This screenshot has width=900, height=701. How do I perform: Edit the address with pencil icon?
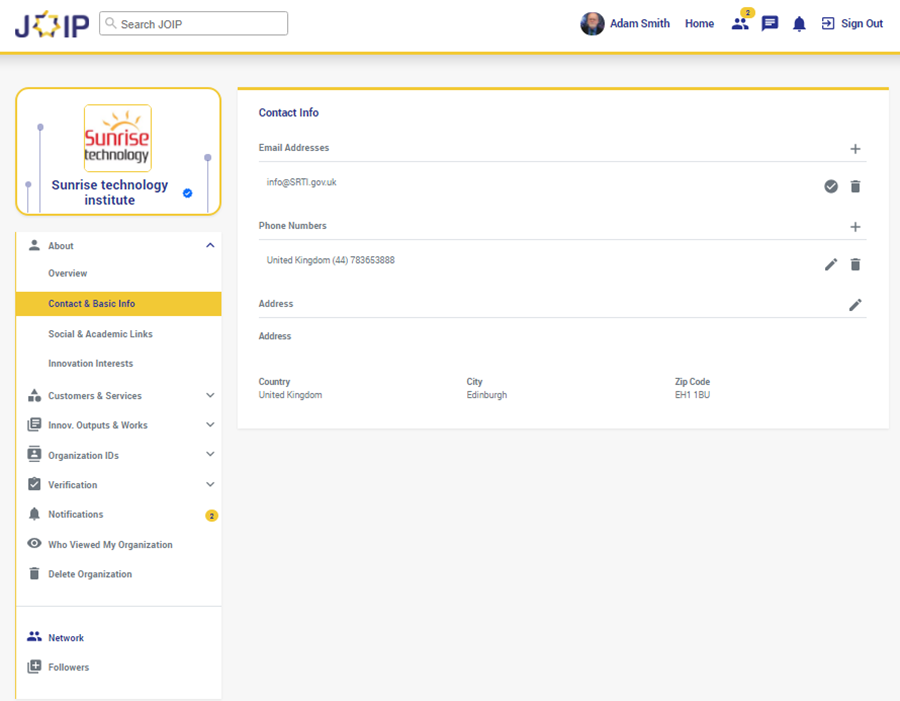coord(855,305)
